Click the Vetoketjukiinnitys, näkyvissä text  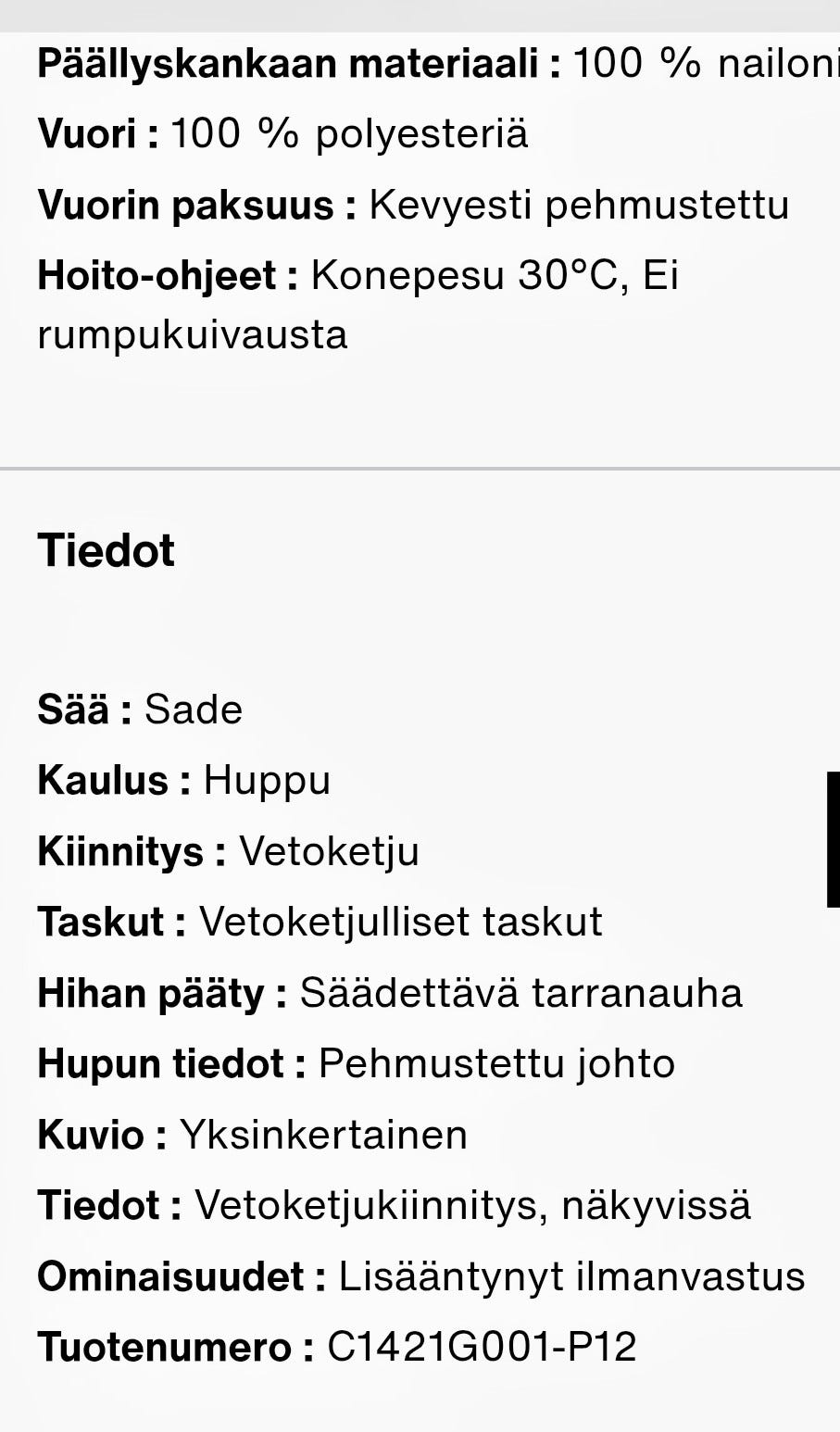[x=472, y=1205]
